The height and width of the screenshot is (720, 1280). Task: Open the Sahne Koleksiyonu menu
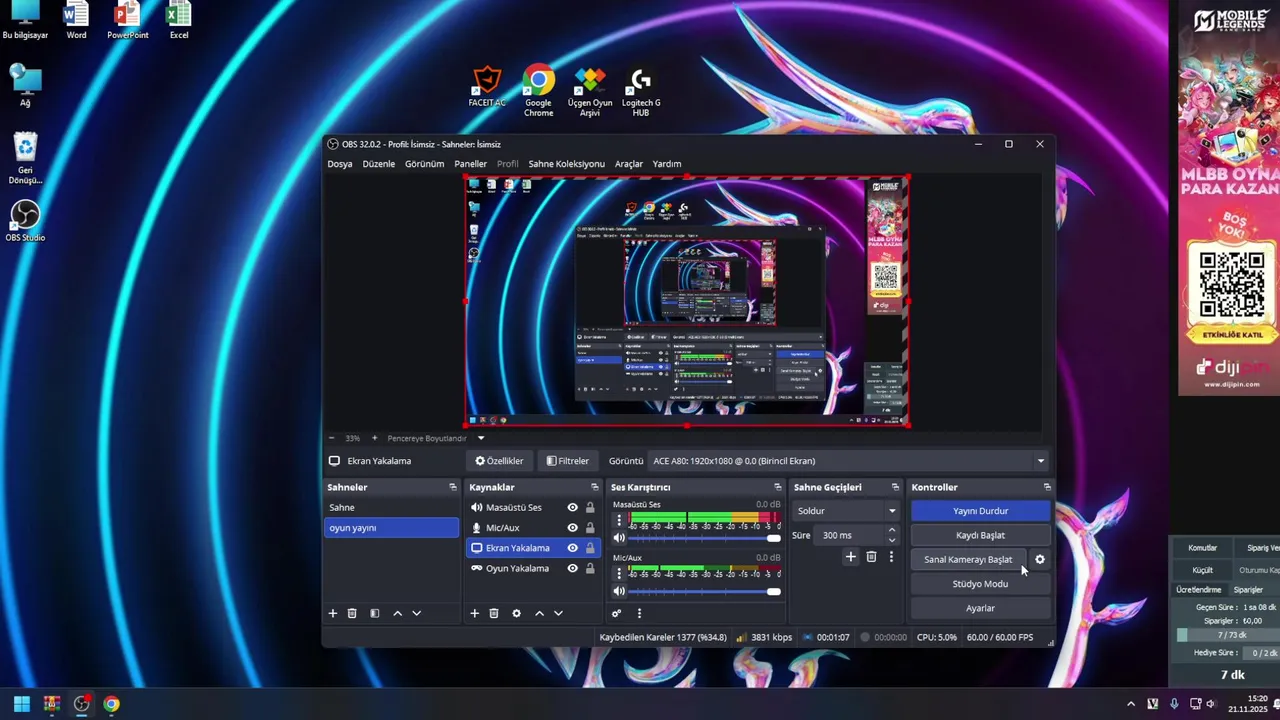tap(567, 164)
